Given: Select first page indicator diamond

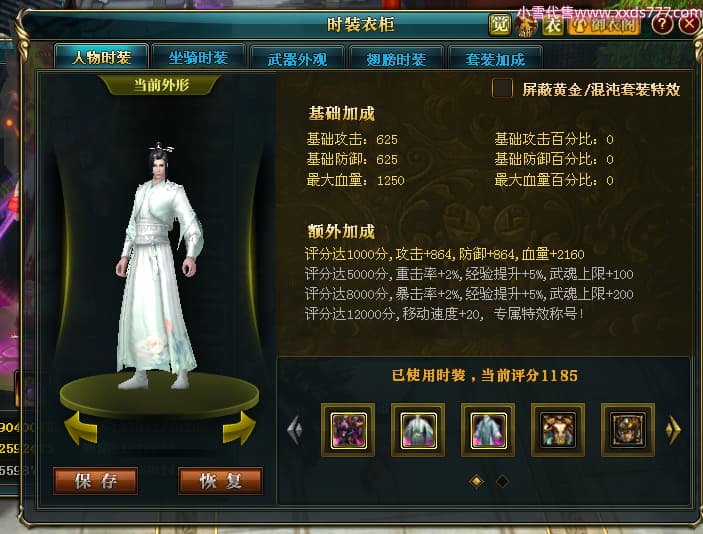Looking at the screenshot, I should [x=477, y=482].
